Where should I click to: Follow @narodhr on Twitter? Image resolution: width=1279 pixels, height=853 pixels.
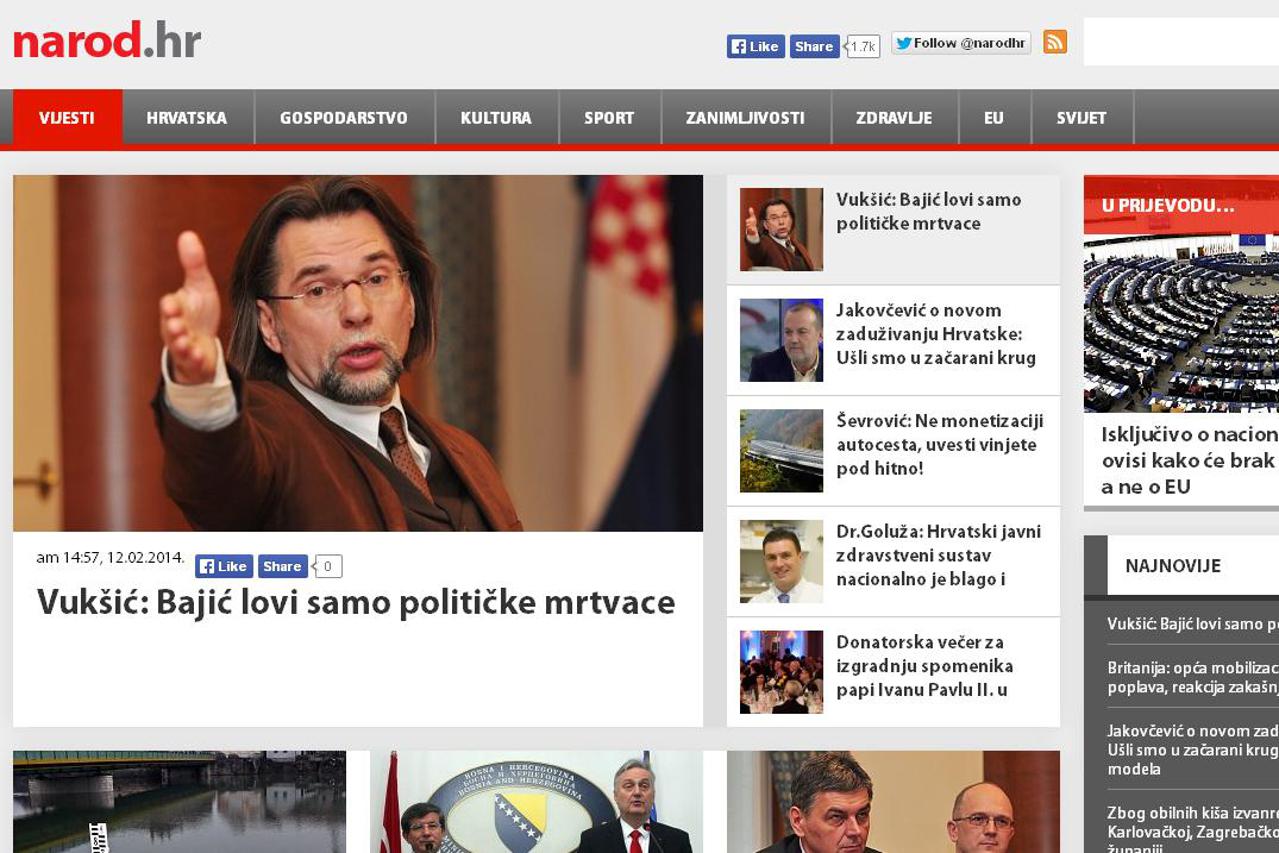pos(961,43)
